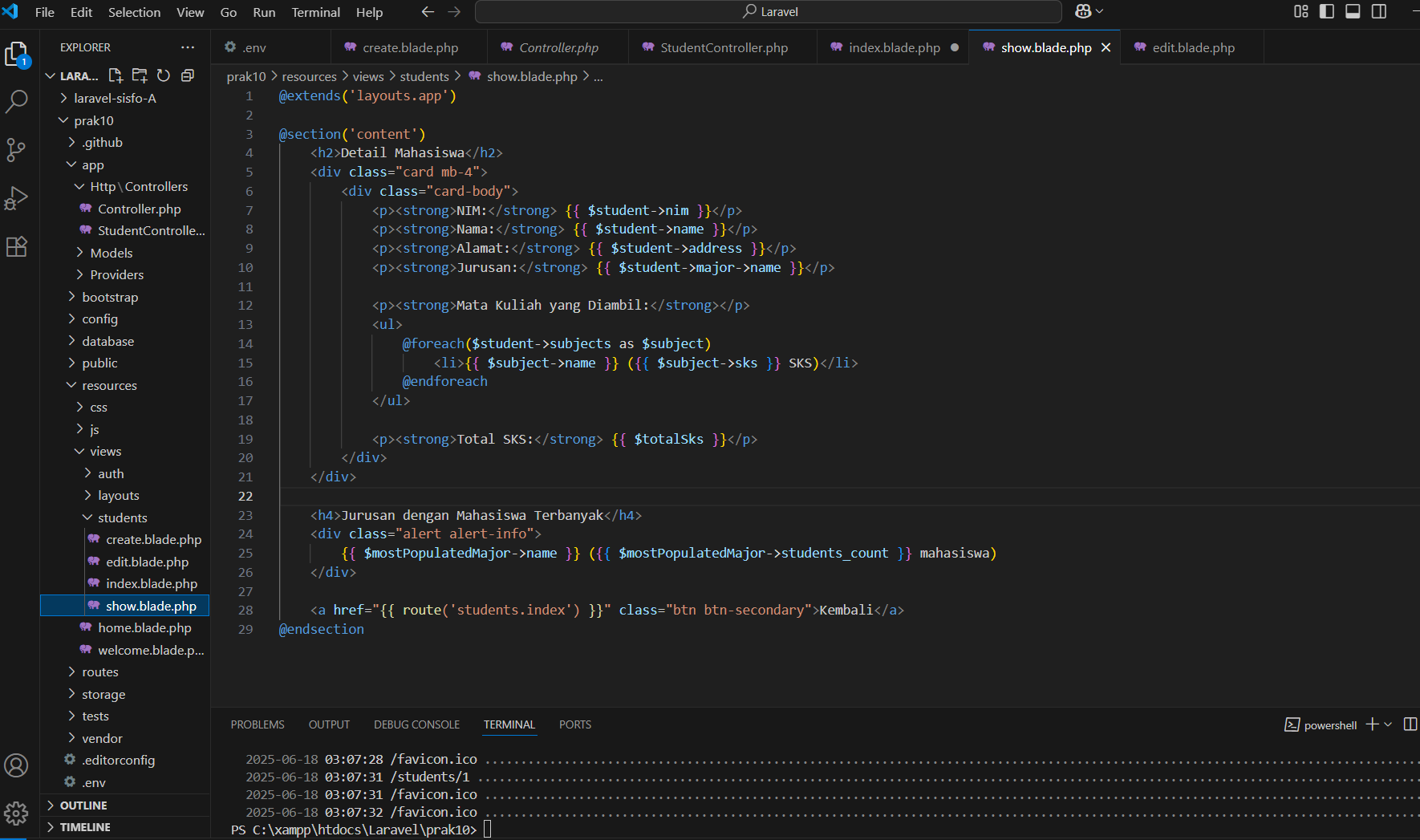Click the Laravel command center search box
The image size is (1420, 840).
pos(769,12)
